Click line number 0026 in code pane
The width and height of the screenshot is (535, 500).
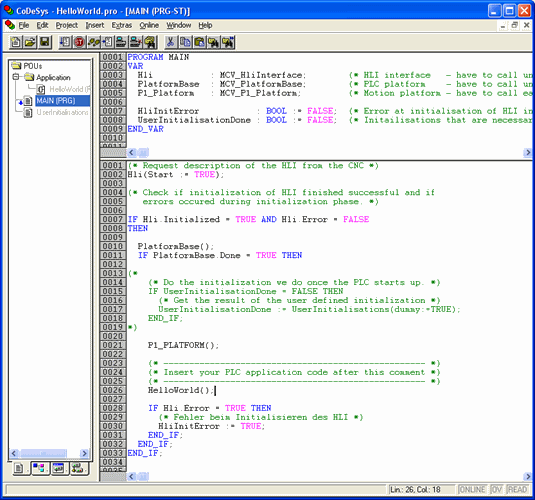(x=113, y=390)
